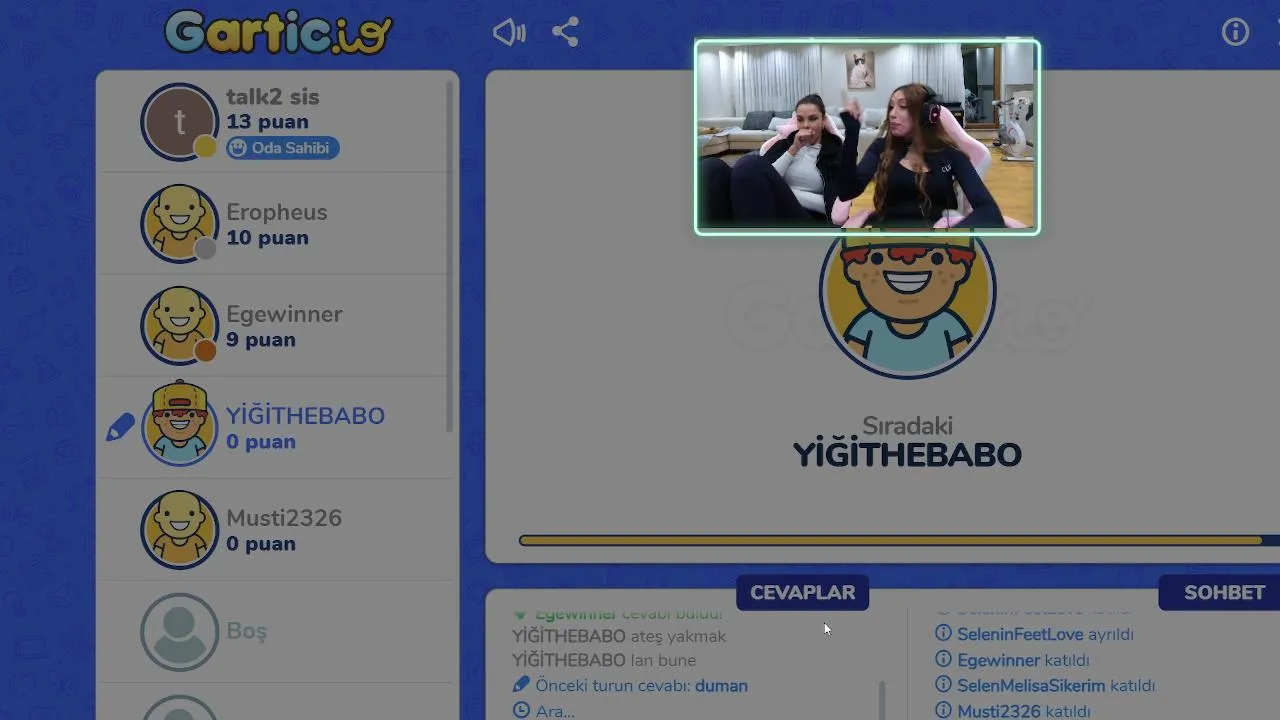Click the name 'talk2 sis'
1280x720 pixels.
272,97
